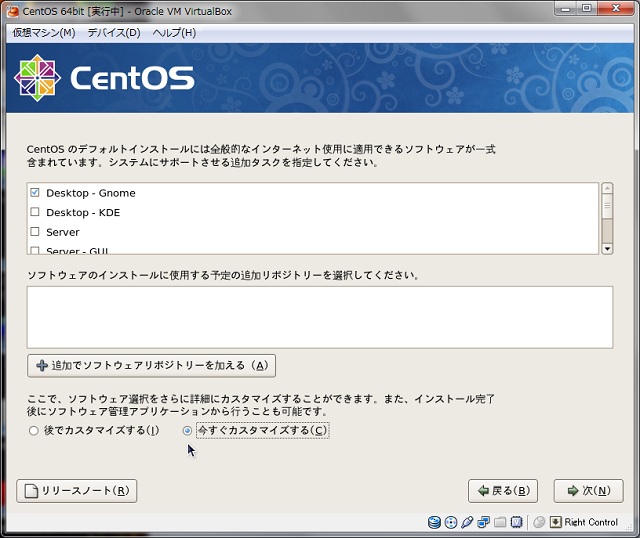Close the VirtualBox window

pyautogui.click(x=616, y=9)
